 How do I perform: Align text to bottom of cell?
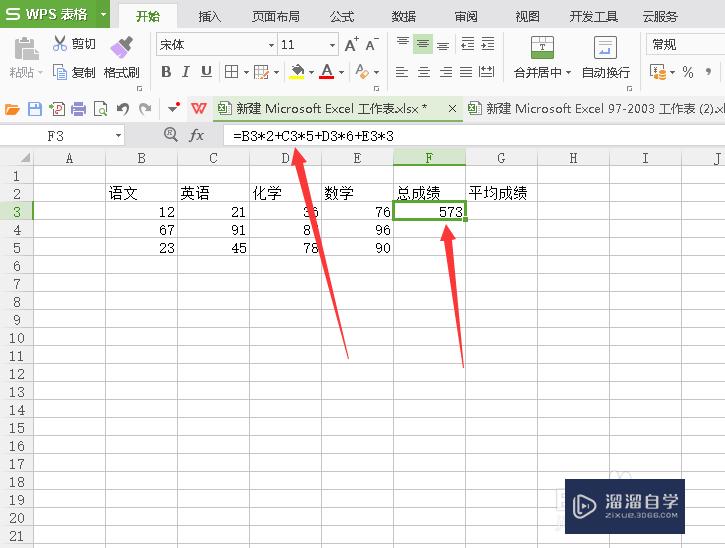pos(443,43)
